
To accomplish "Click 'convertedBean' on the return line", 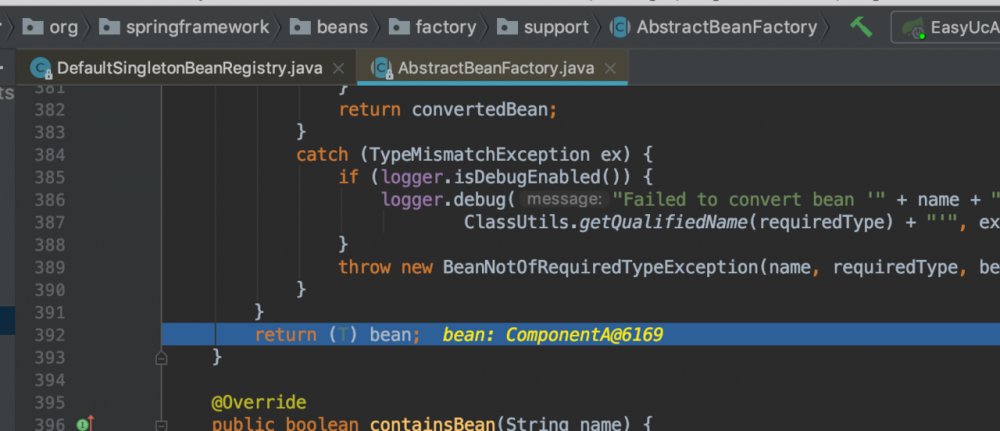I will pos(480,110).
